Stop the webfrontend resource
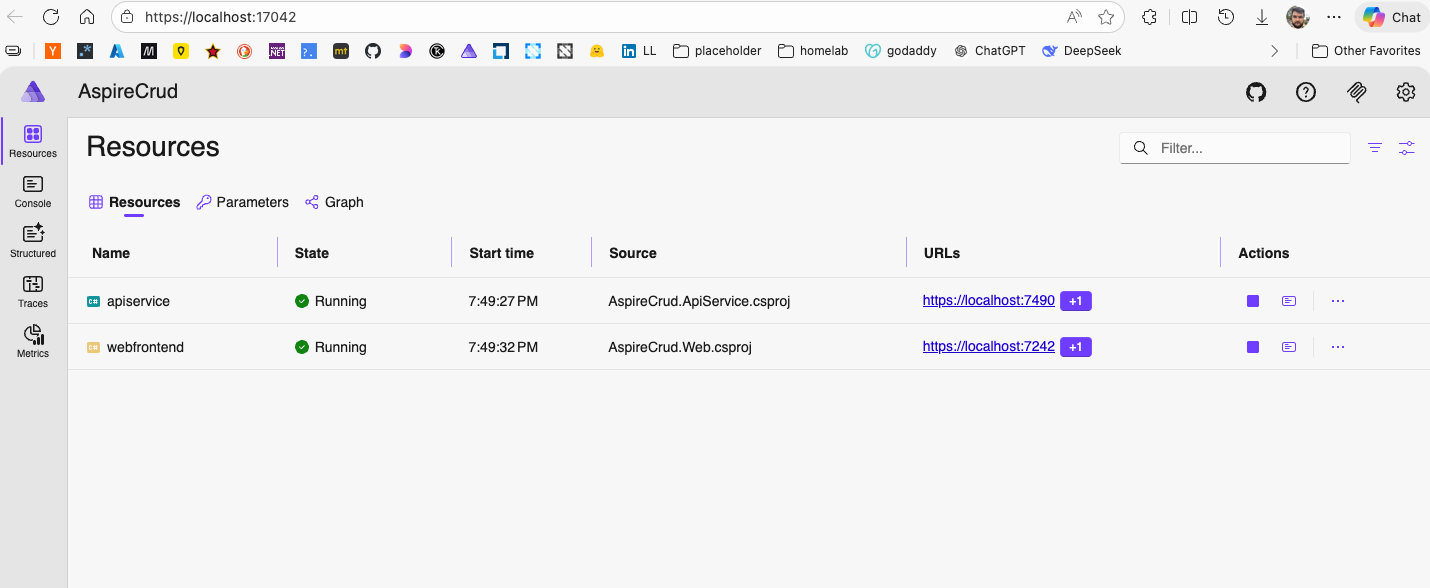 [1253, 347]
